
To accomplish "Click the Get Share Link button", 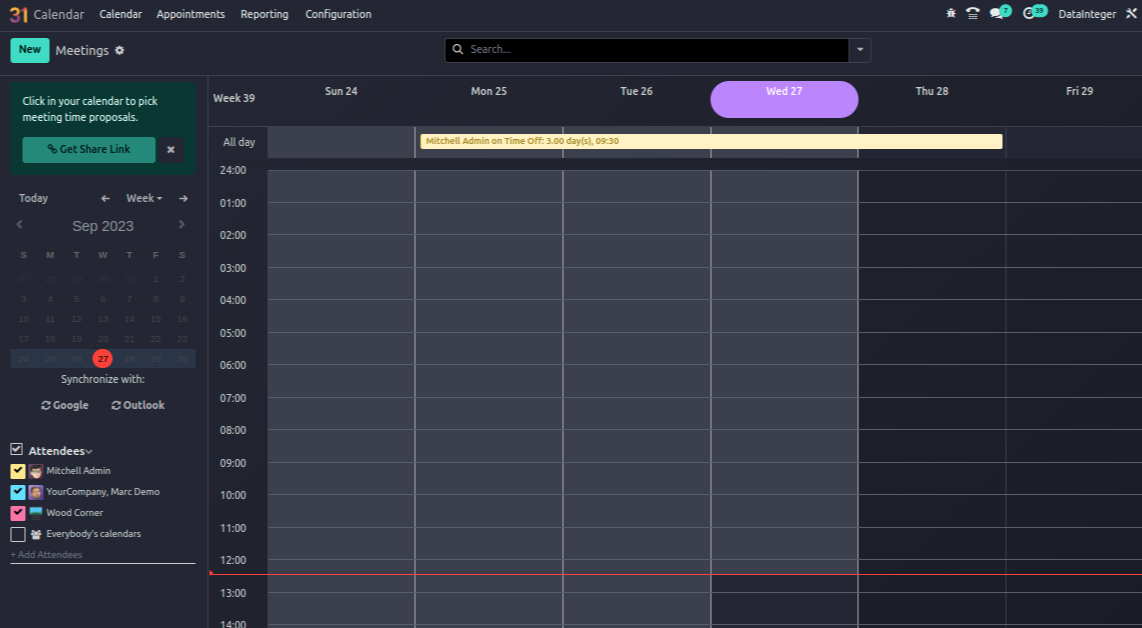I will 88,149.
